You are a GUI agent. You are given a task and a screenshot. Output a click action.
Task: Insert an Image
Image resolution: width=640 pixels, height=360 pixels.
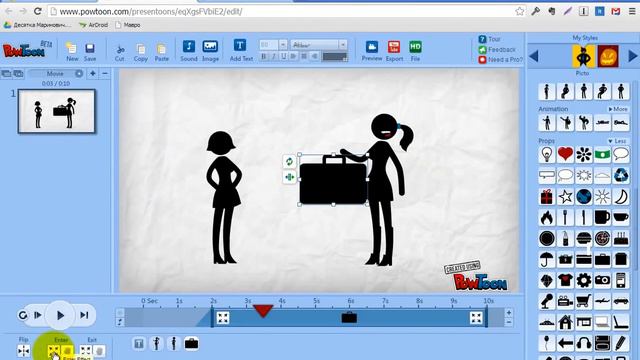click(210, 51)
